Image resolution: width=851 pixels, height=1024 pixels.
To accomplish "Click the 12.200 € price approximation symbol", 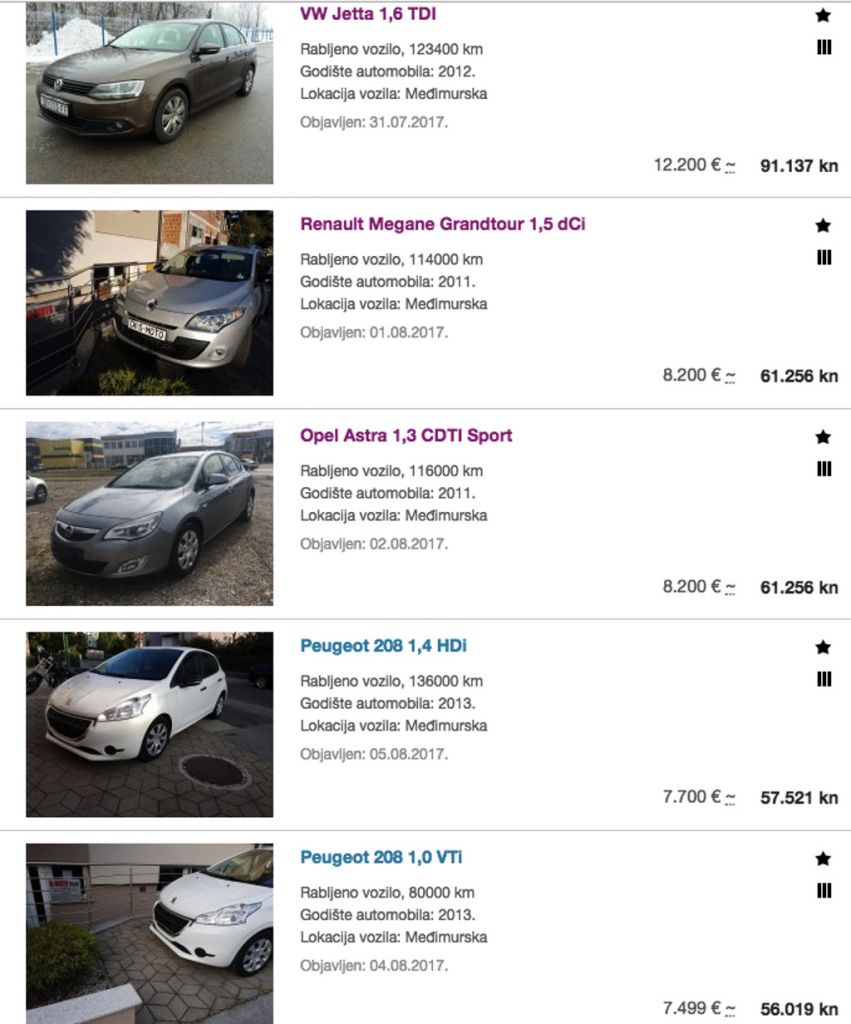I will point(731,166).
